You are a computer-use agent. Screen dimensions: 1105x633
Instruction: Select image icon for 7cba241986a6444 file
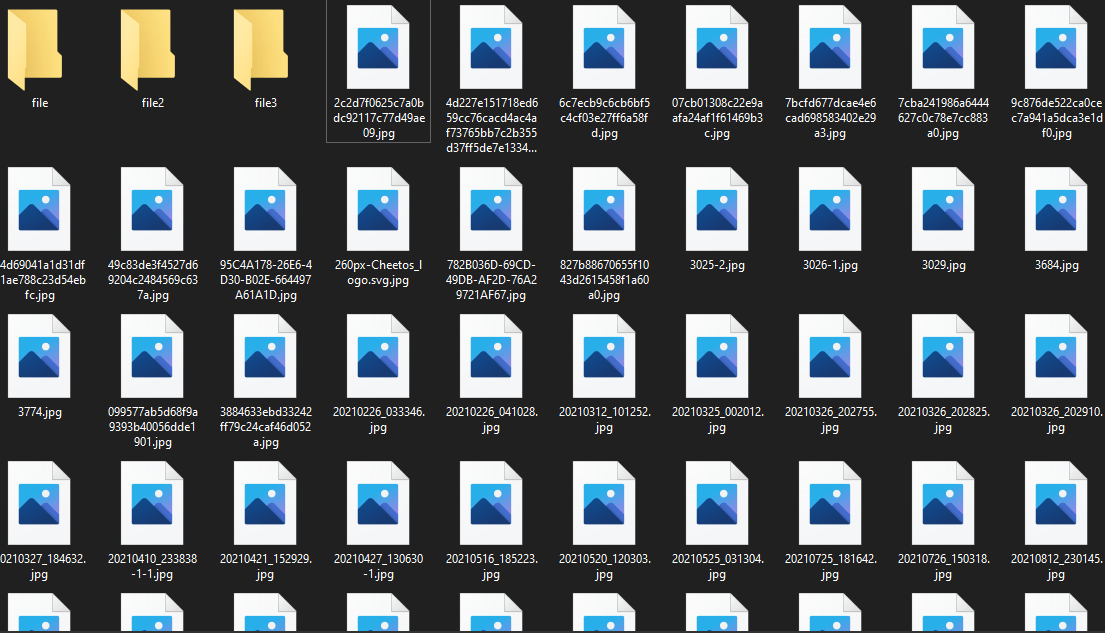[x=943, y=47]
